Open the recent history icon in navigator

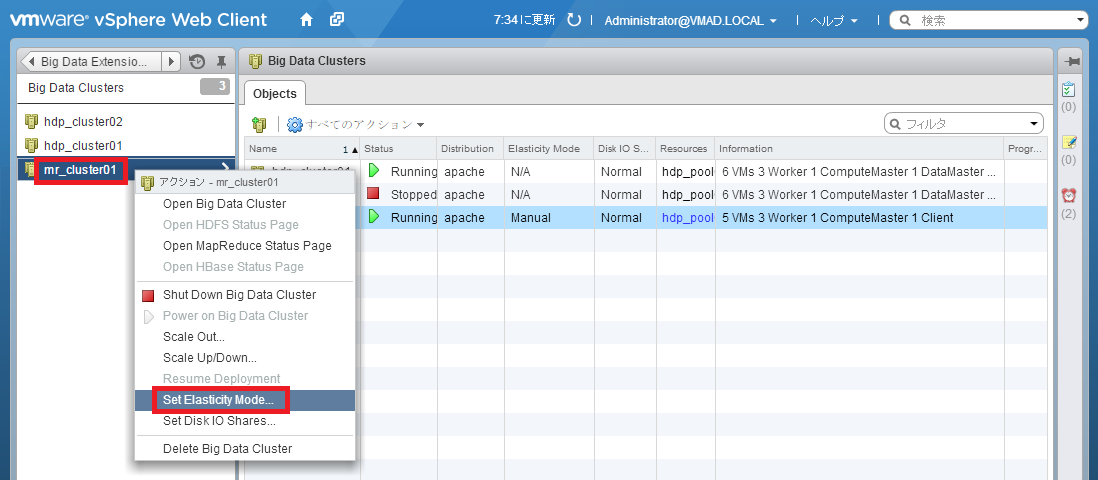click(x=197, y=62)
